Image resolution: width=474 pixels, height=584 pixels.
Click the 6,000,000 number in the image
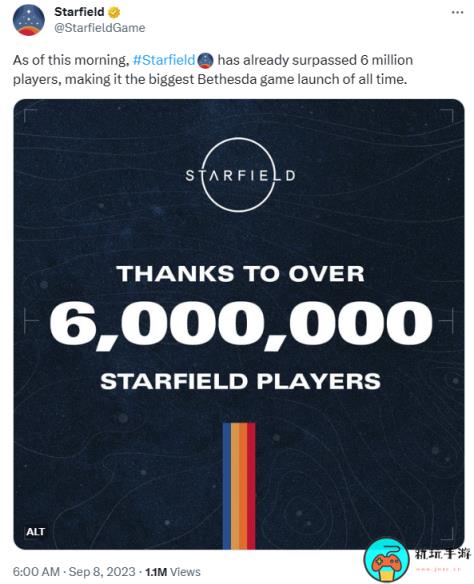tap(241, 325)
